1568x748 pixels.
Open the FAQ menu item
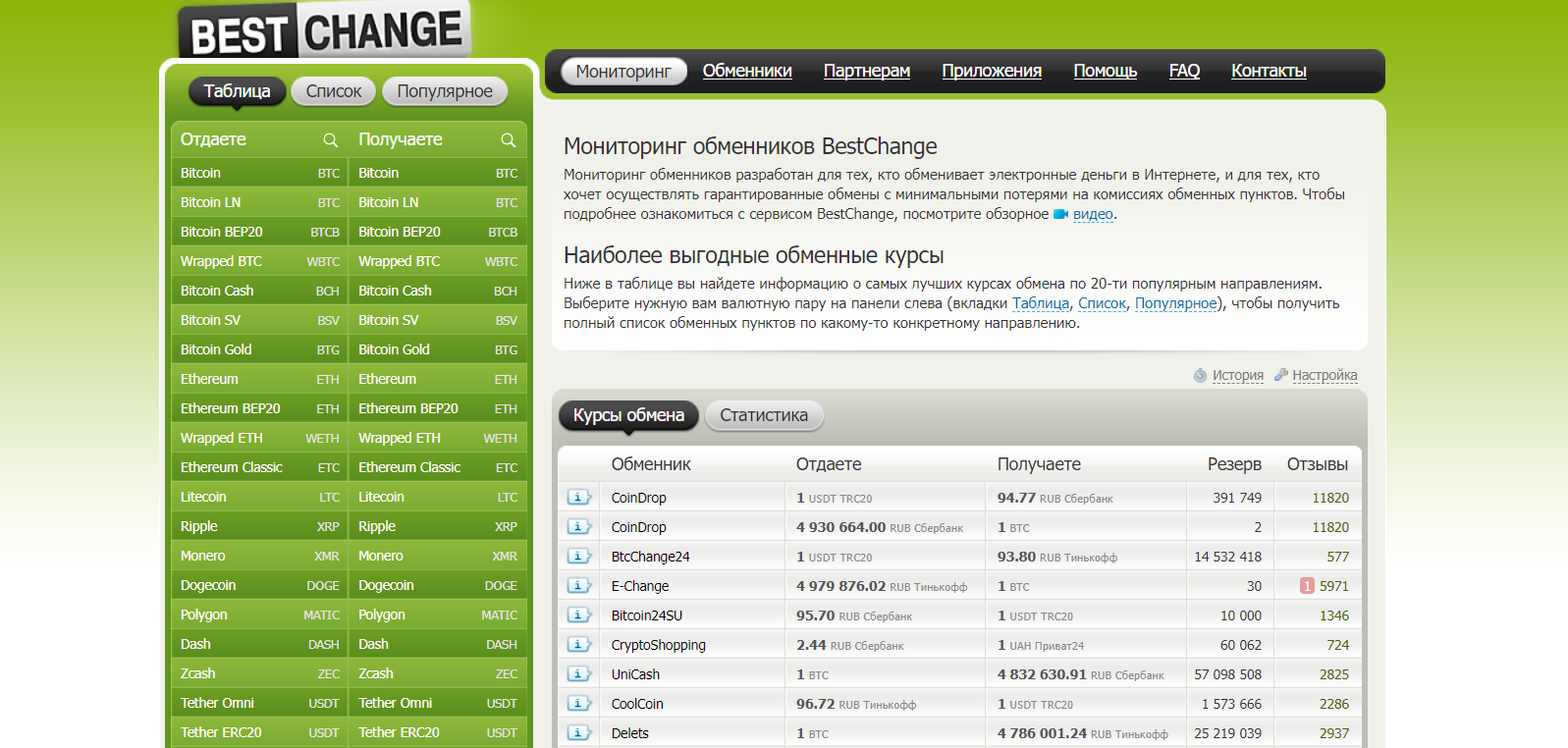1184,71
